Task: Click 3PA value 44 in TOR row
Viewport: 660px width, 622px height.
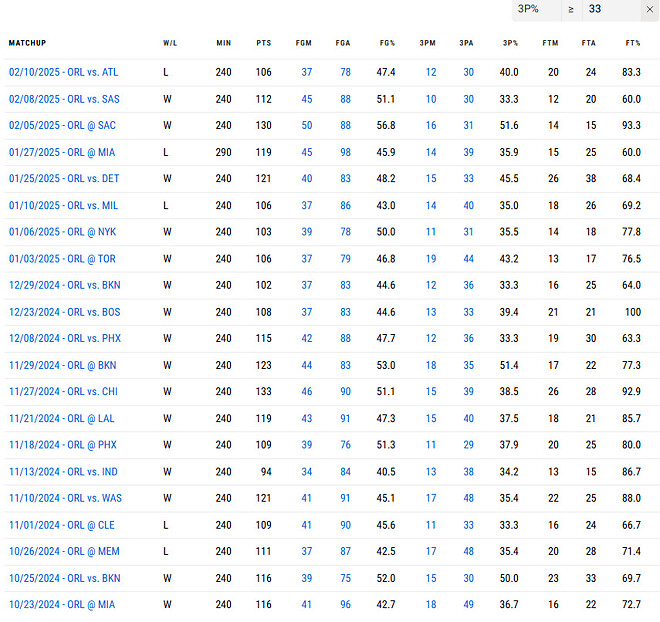Action: 468,259
